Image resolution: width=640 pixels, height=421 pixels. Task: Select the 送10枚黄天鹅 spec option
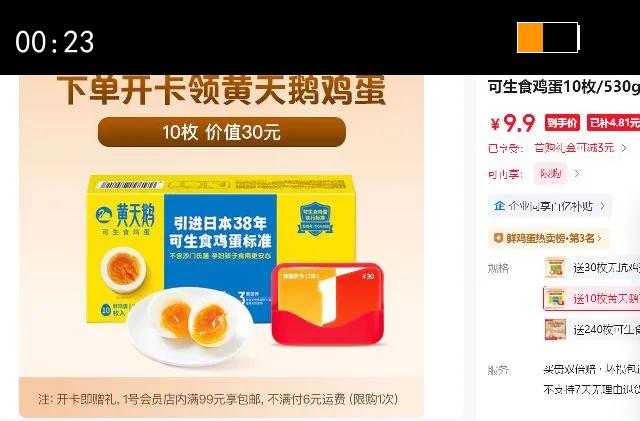[x=592, y=298]
